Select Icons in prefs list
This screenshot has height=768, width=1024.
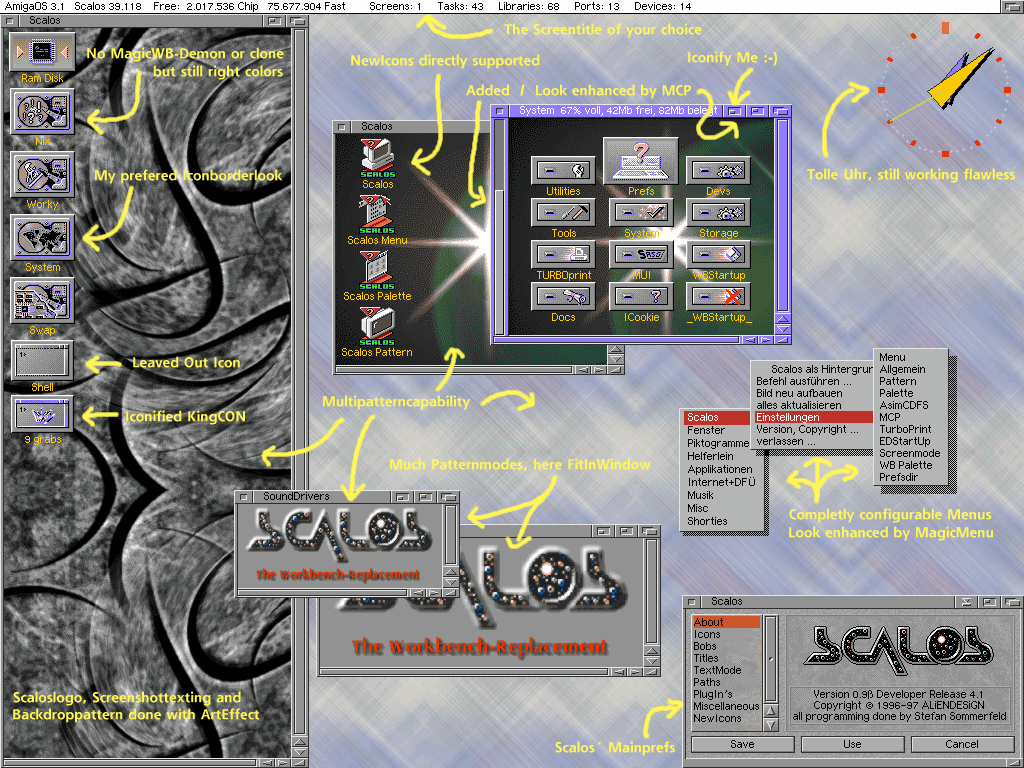click(x=726, y=634)
